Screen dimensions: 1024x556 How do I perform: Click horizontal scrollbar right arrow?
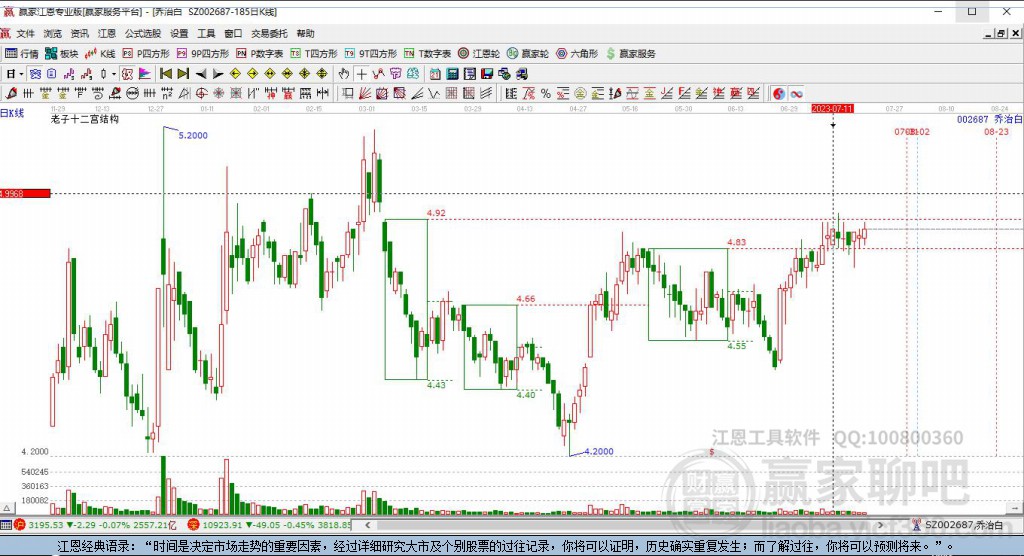click(881, 525)
